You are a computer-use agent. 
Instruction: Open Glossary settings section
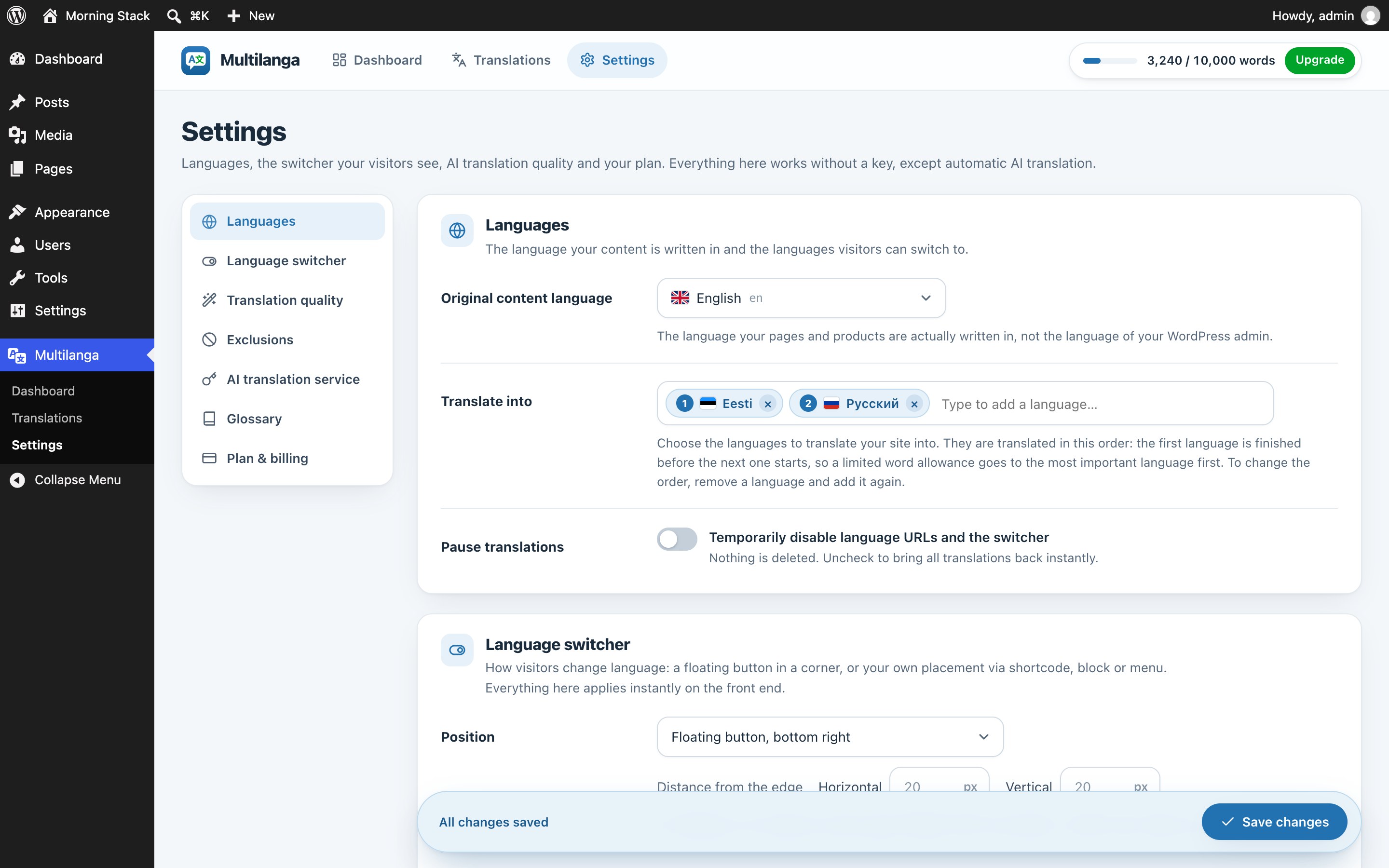point(287,419)
